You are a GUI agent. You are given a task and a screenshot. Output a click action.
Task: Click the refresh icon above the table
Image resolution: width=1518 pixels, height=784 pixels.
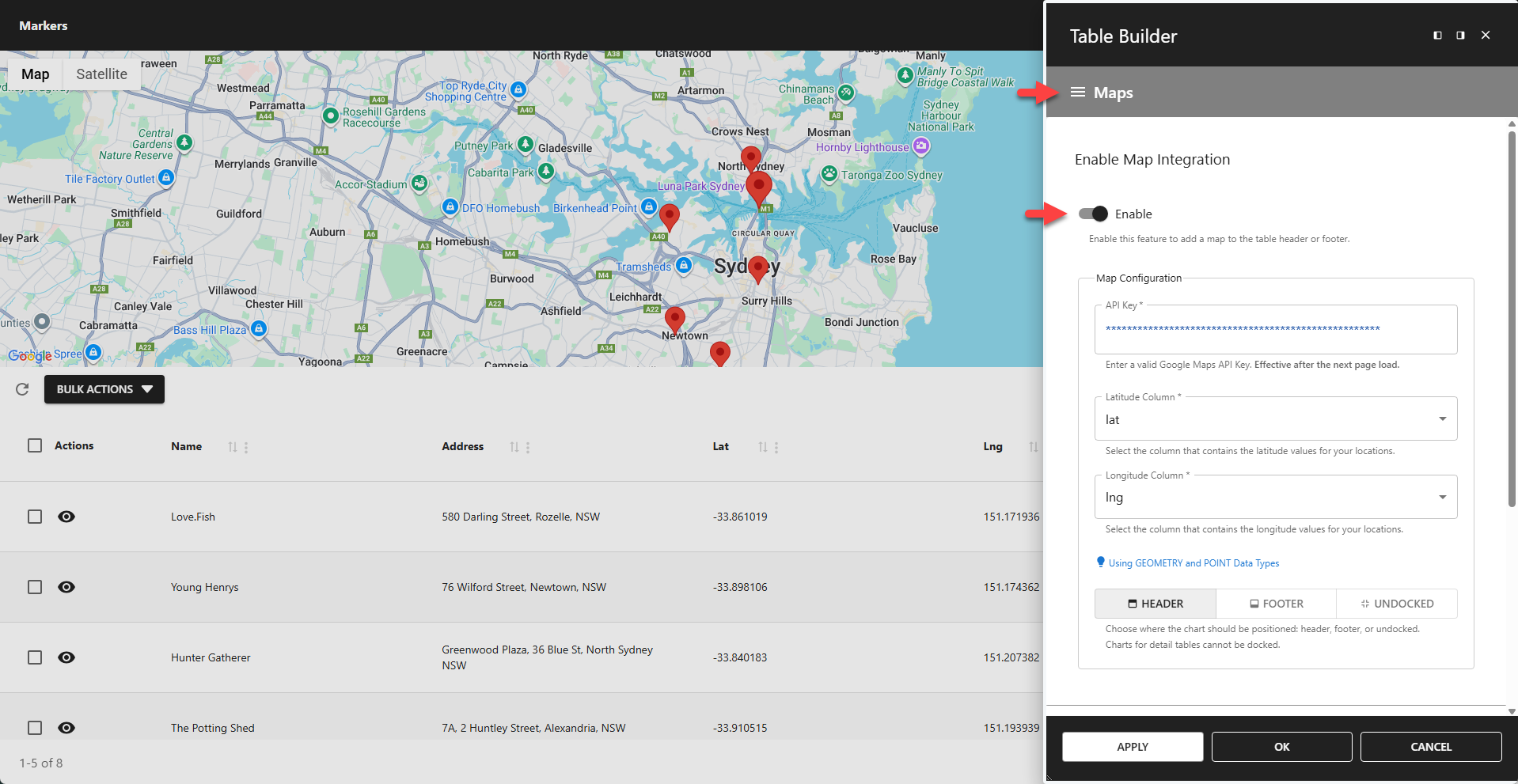(x=21, y=389)
